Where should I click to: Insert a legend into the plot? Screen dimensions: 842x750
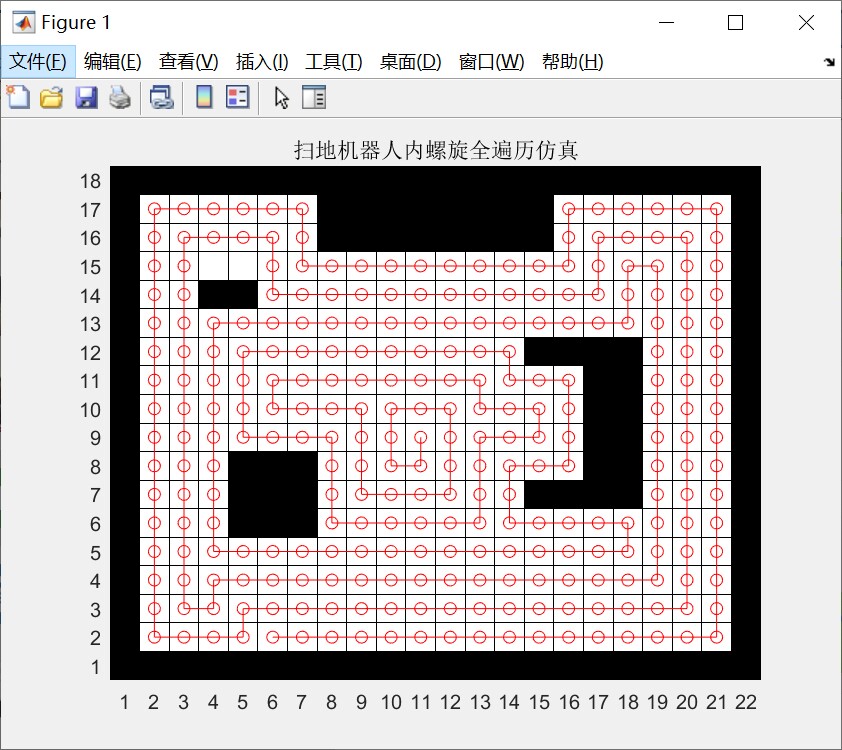[x=239, y=97]
